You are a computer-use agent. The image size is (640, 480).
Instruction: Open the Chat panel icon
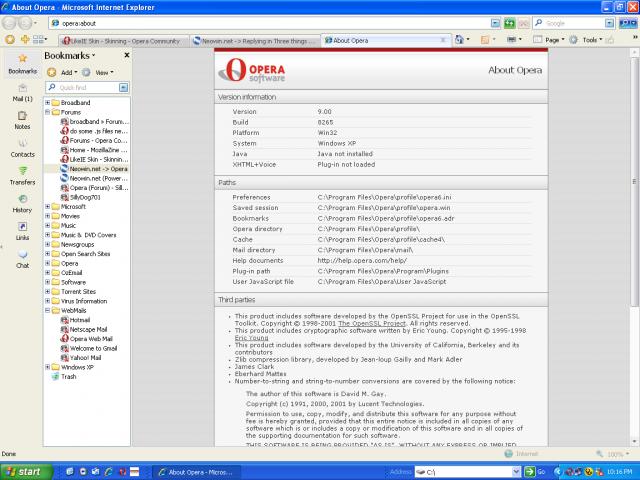click(x=22, y=259)
